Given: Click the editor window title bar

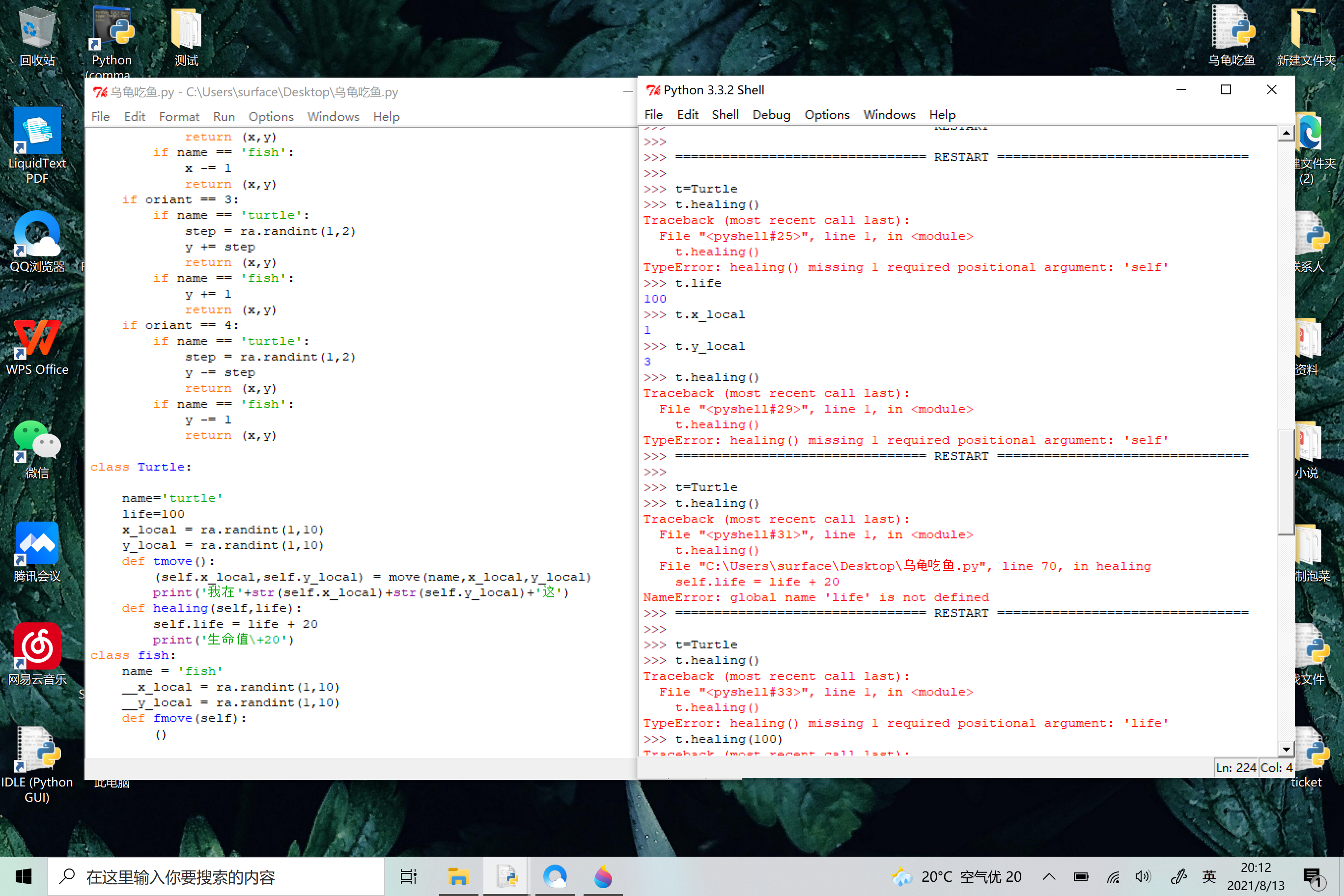Looking at the screenshot, I should click(x=360, y=91).
